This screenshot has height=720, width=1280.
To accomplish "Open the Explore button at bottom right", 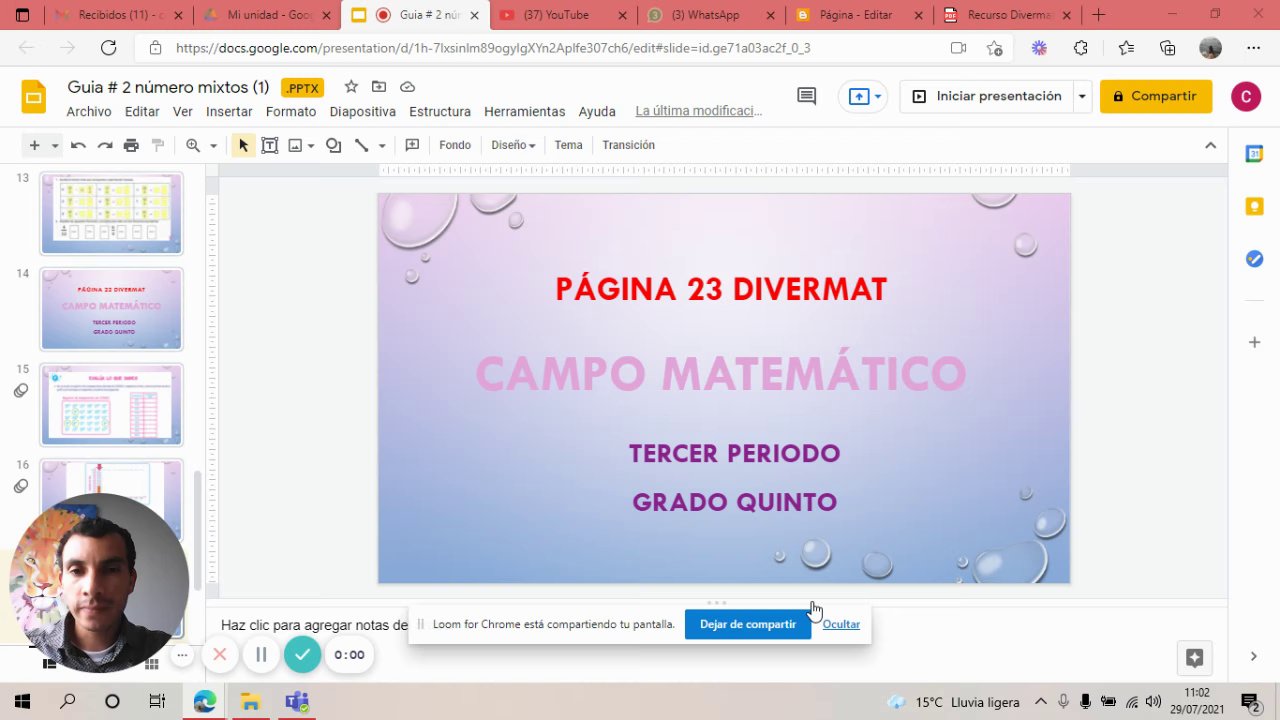I will [x=1194, y=657].
